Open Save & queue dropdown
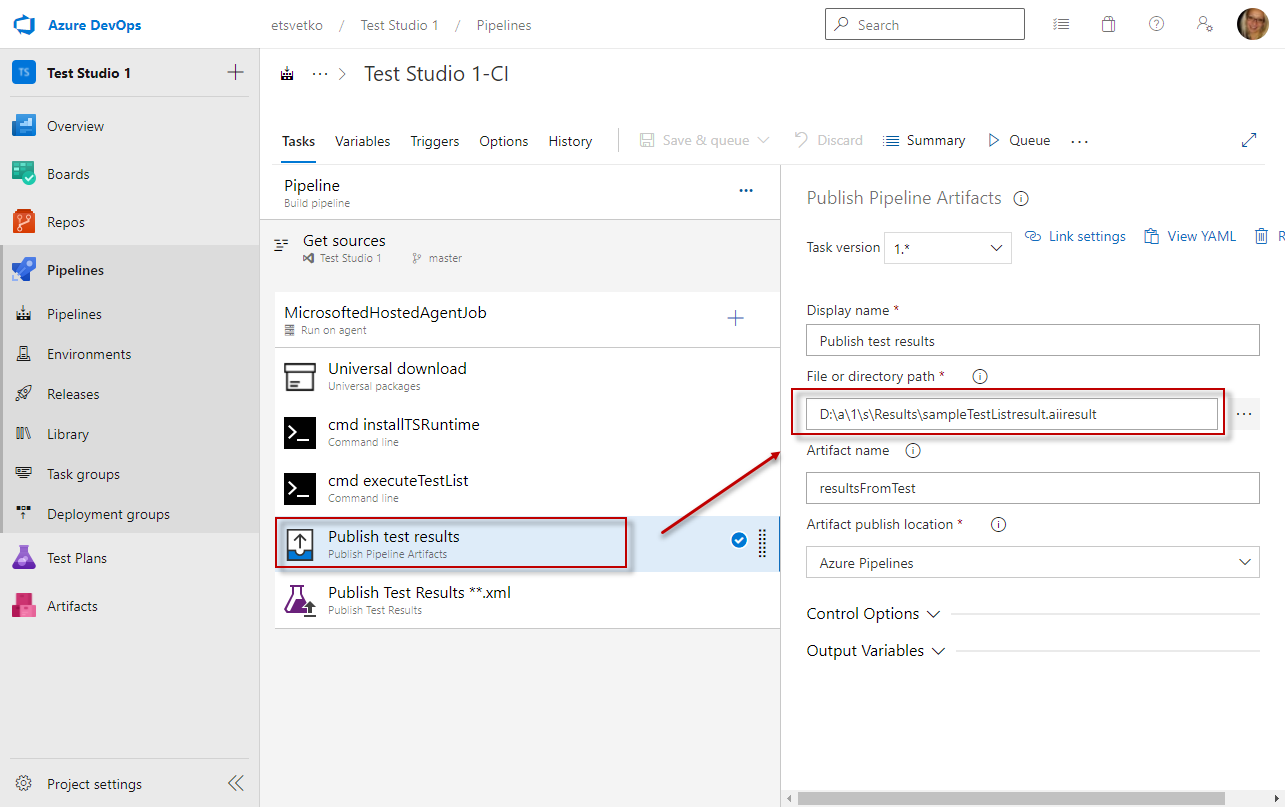 point(705,140)
